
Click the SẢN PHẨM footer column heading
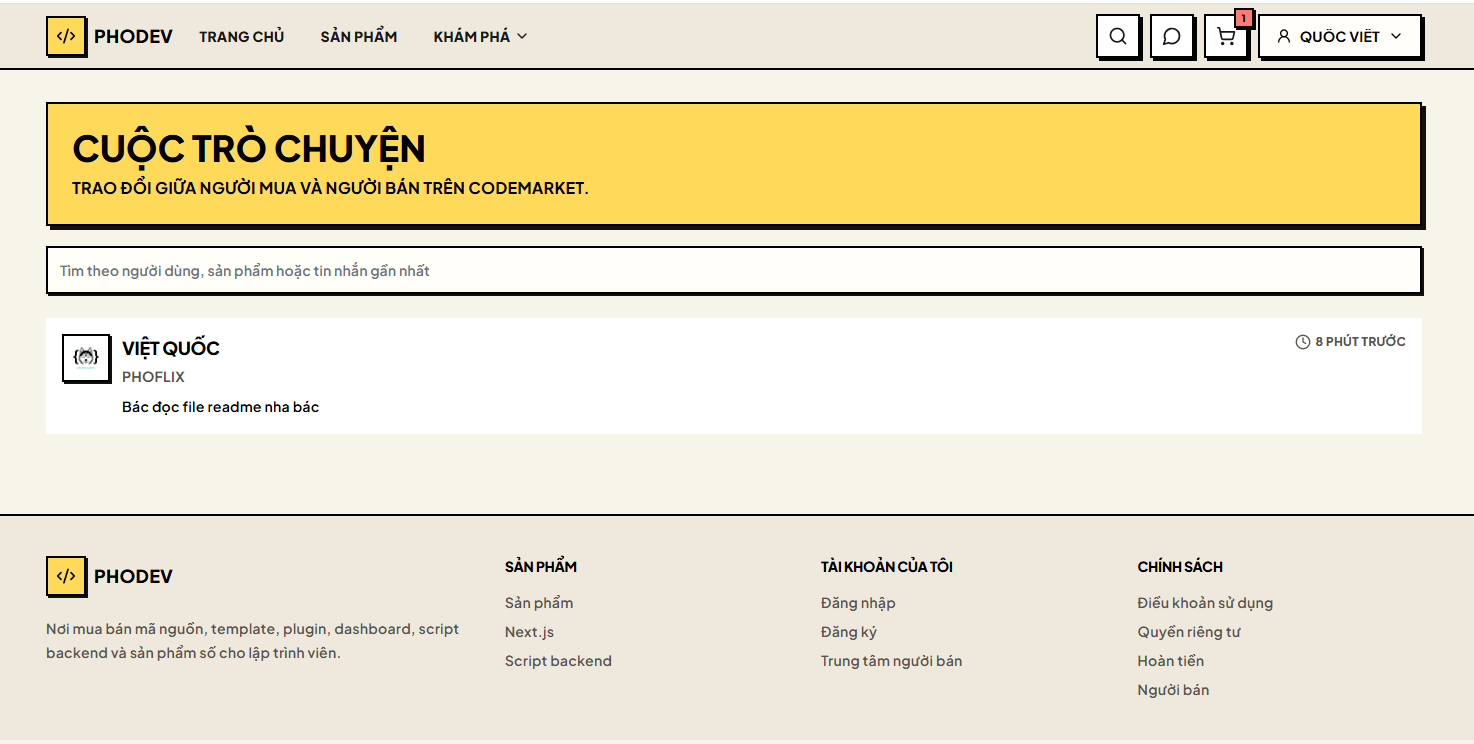[541, 567]
